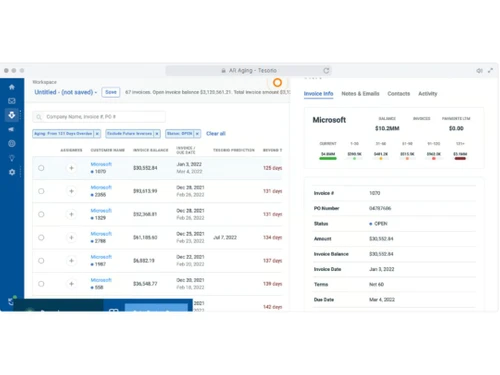Select the row for invoice 2788
Image resolution: width=500 pixels, height=375 pixels.
(41, 237)
